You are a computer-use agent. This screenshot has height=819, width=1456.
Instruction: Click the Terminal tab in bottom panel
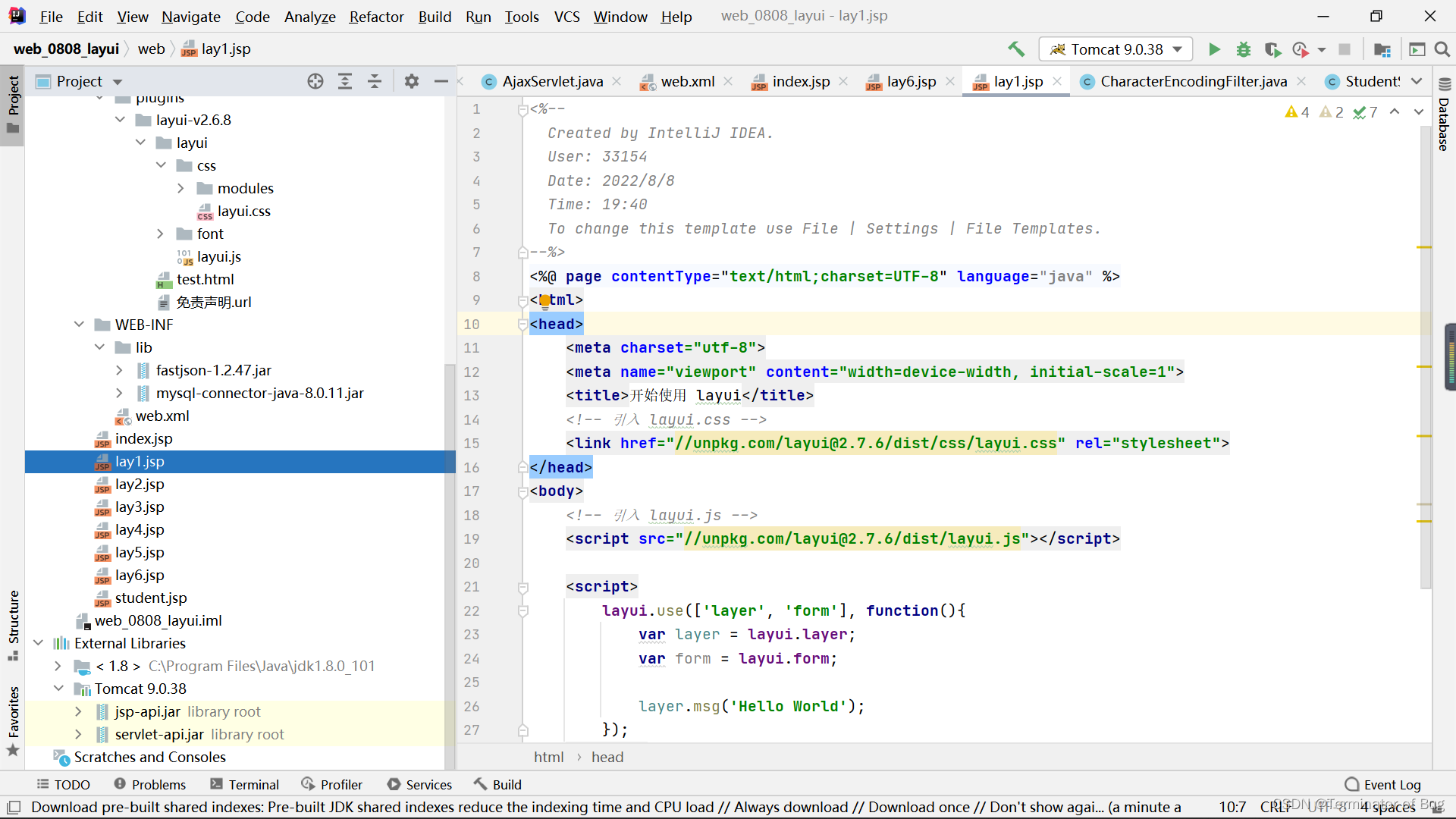[244, 783]
